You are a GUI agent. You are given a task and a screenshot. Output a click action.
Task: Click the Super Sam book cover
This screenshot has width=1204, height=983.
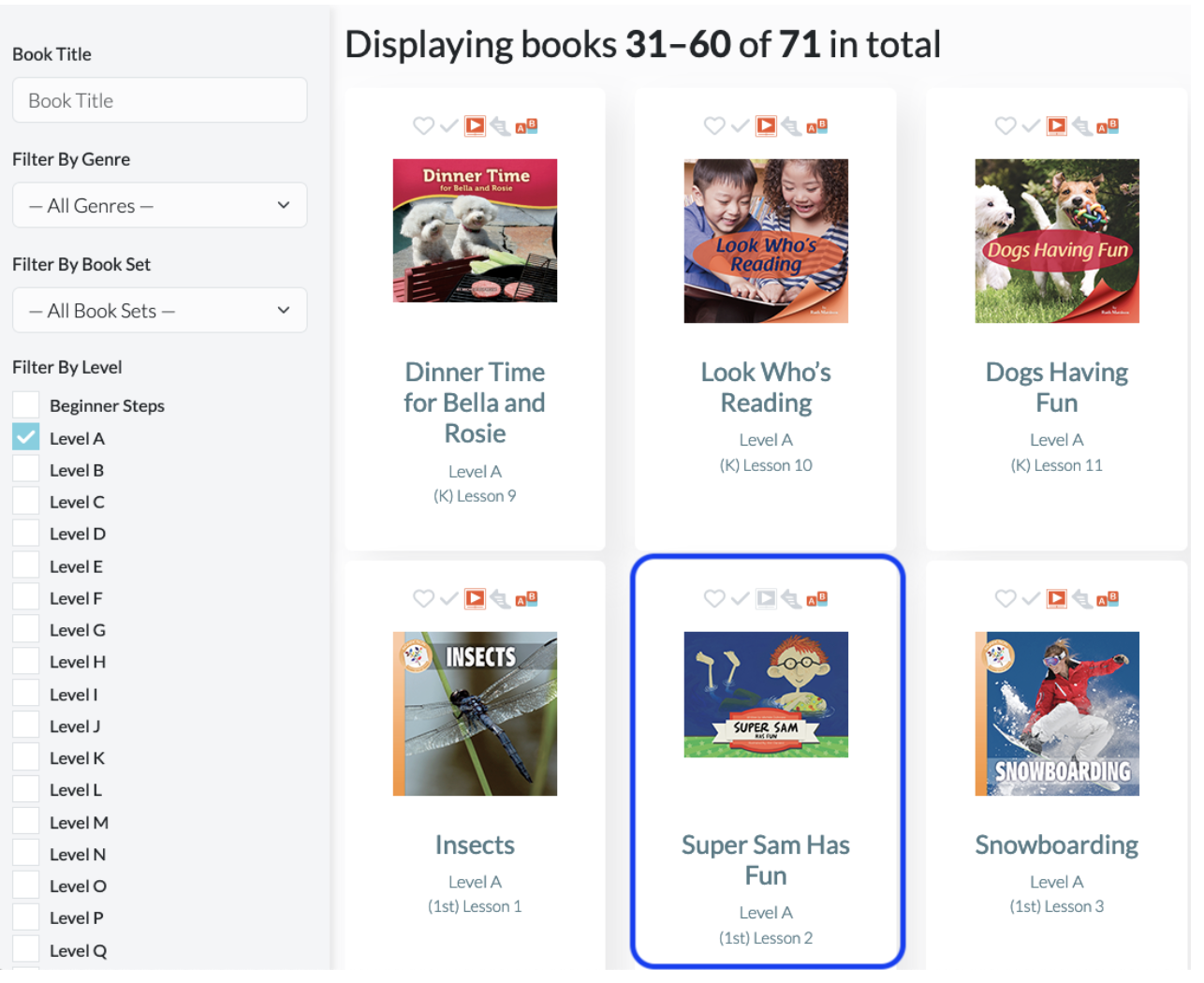766,695
